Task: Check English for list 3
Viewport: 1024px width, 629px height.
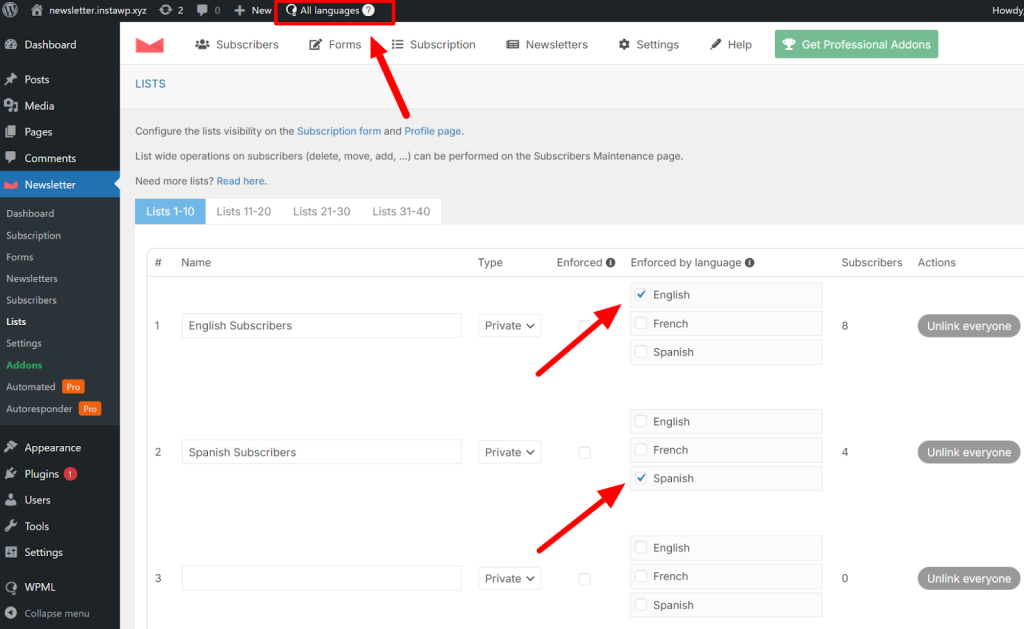Action: click(x=641, y=547)
